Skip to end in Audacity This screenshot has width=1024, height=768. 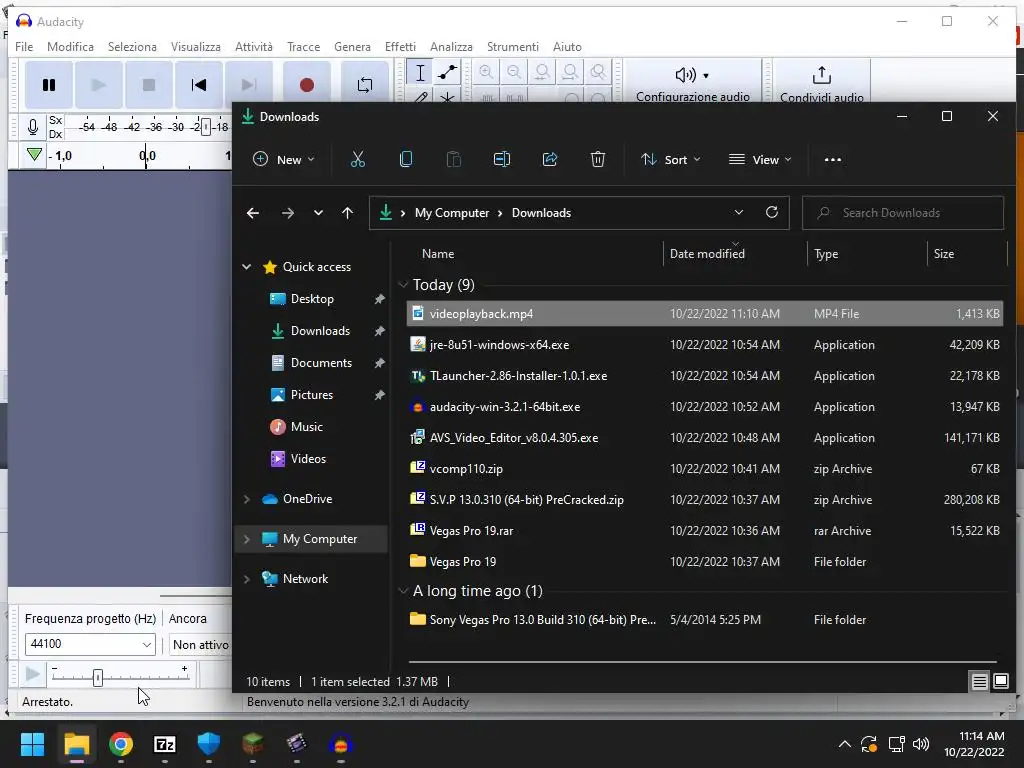pos(249,85)
